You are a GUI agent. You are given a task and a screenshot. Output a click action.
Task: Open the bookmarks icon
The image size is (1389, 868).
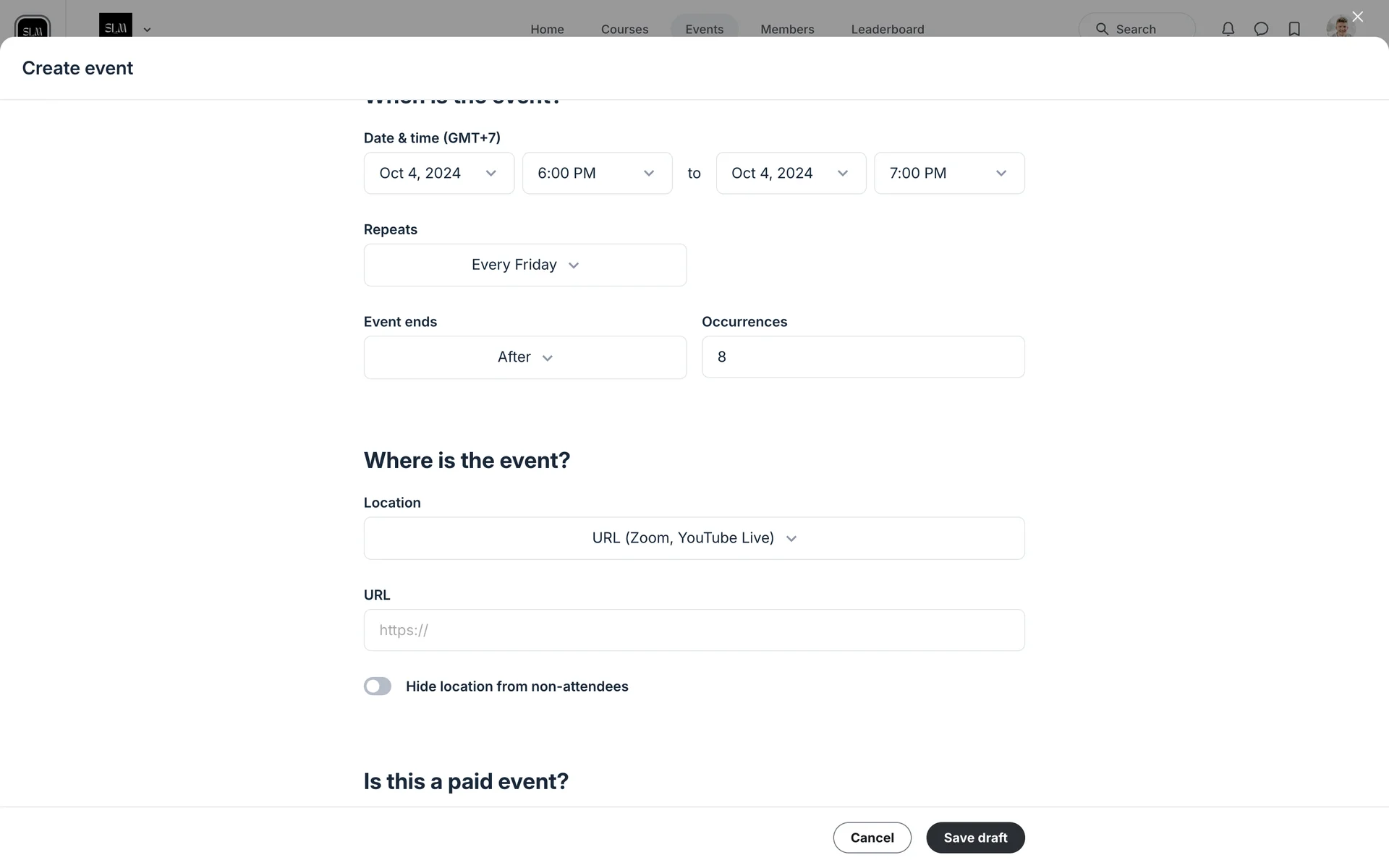(x=1294, y=29)
